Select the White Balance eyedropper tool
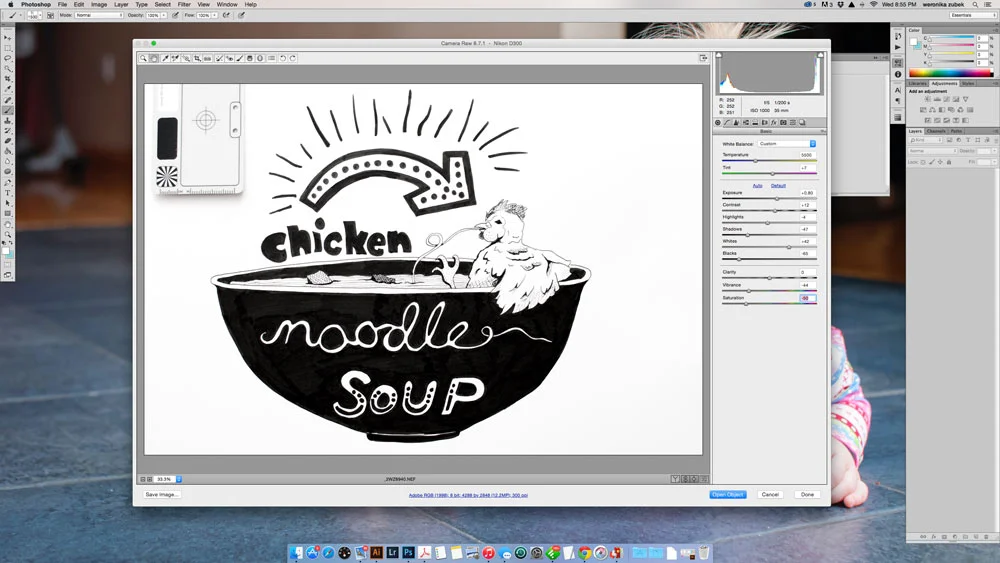Image resolution: width=1000 pixels, height=563 pixels. tap(165, 58)
